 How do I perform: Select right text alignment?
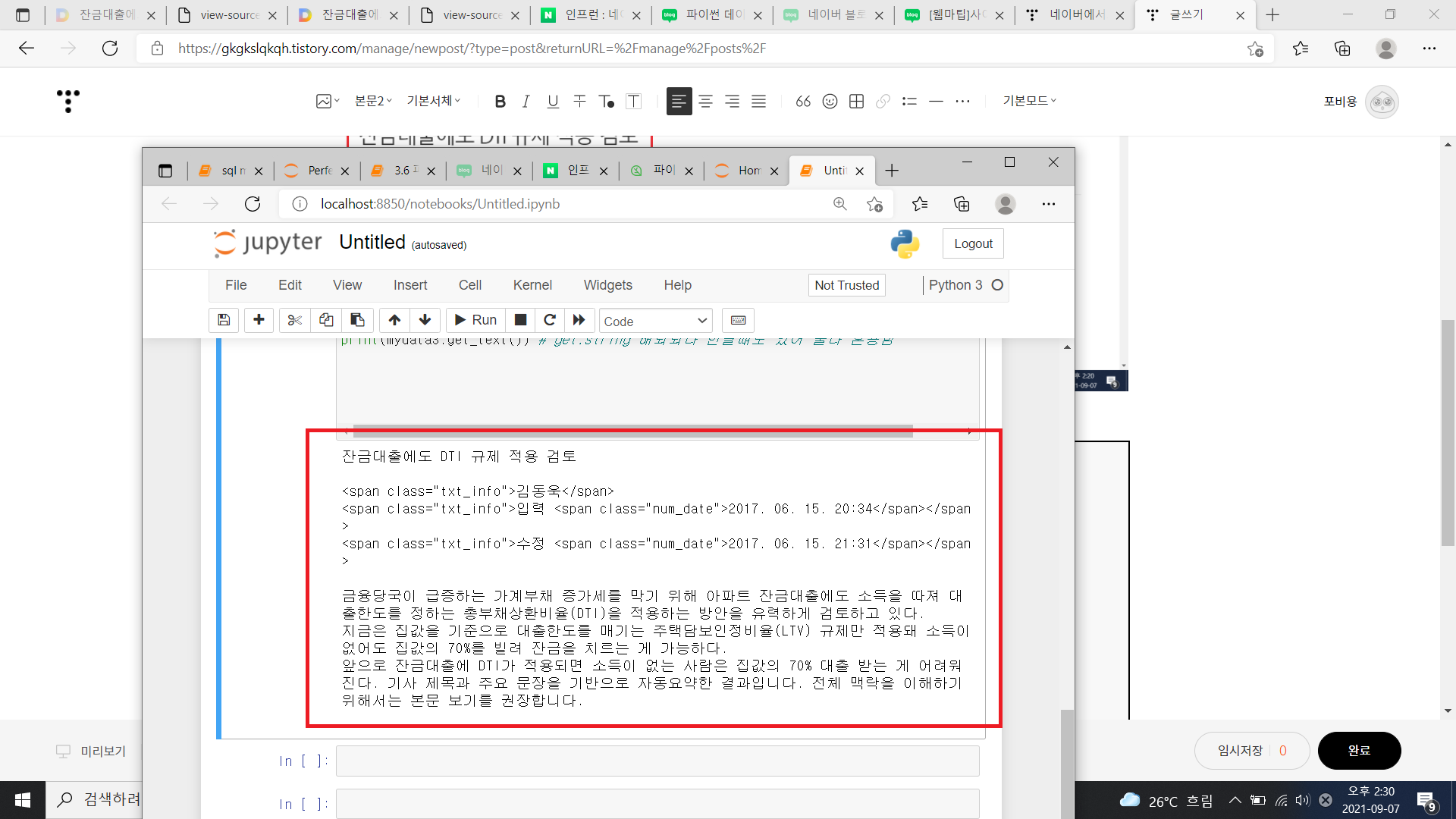point(732,101)
